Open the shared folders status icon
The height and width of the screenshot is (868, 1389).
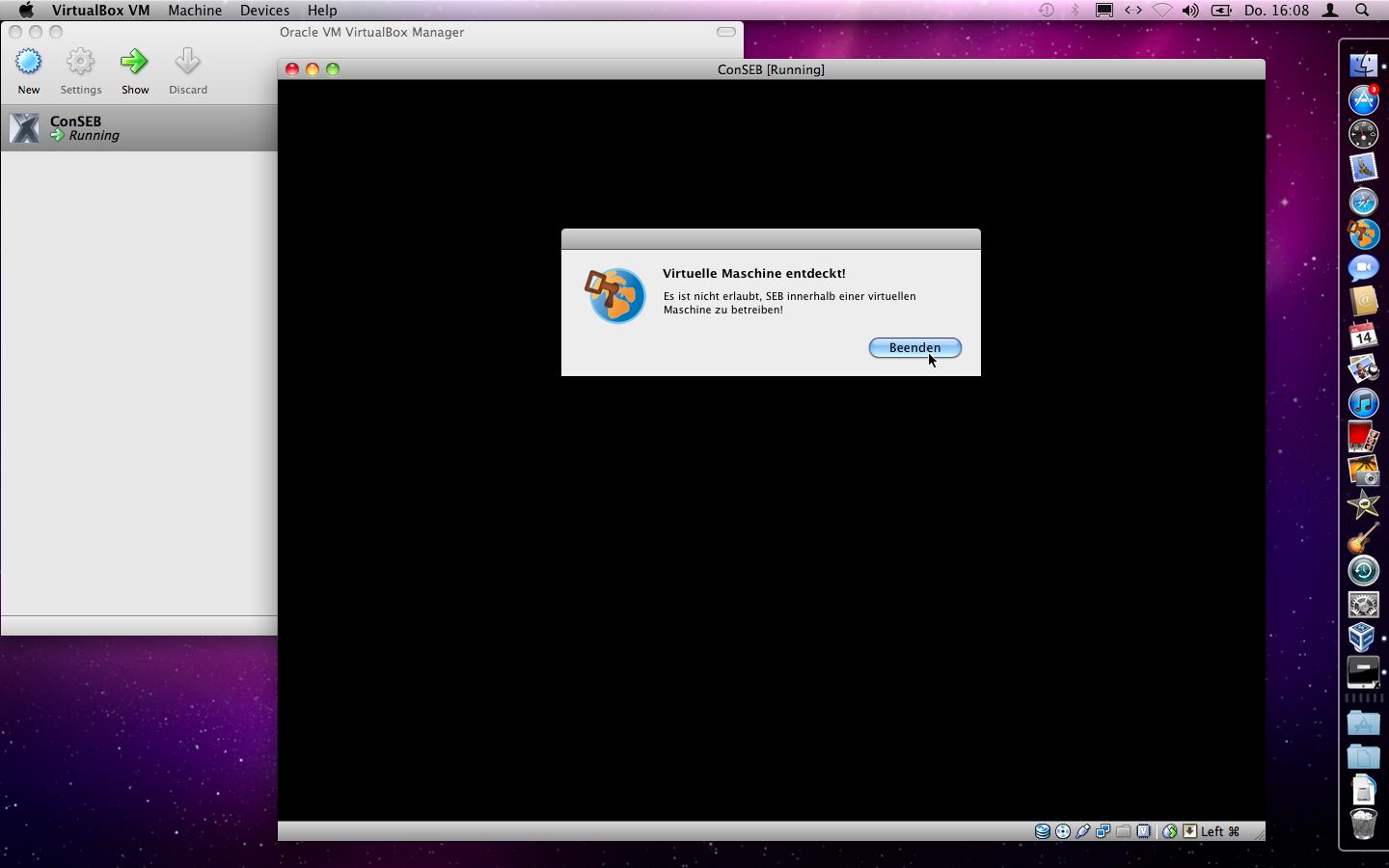point(1123,830)
